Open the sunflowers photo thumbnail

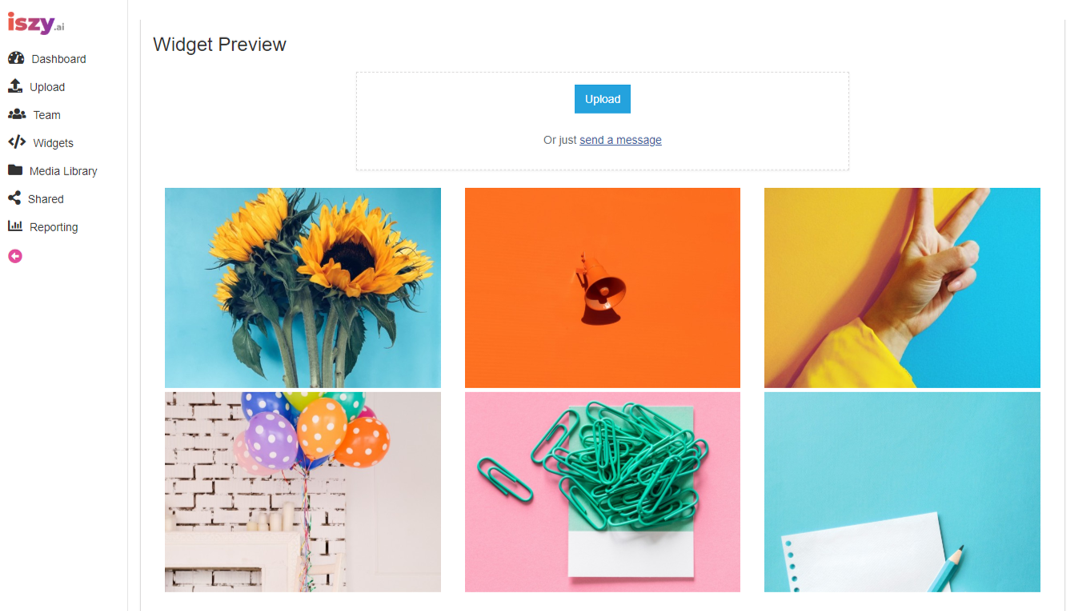tap(302, 287)
